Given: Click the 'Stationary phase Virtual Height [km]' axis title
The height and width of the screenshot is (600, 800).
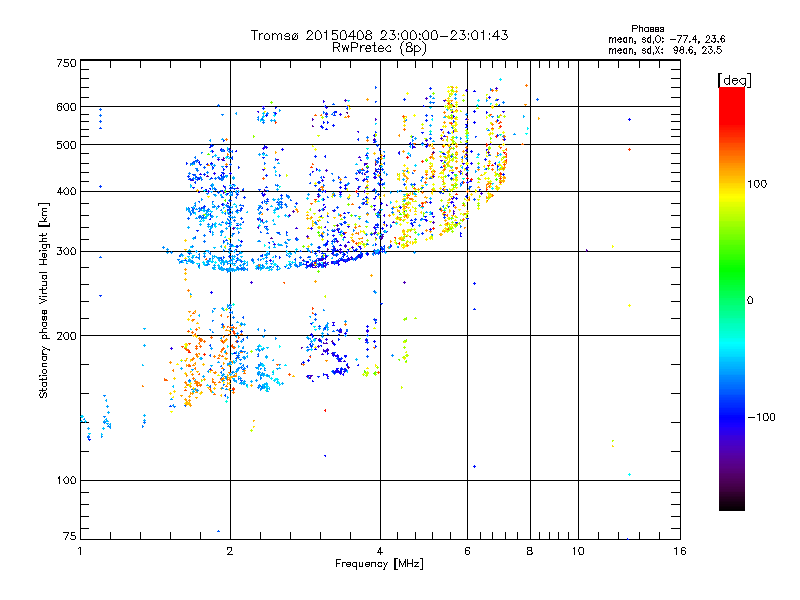Looking at the screenshot, I should click(x=44, y=300).
